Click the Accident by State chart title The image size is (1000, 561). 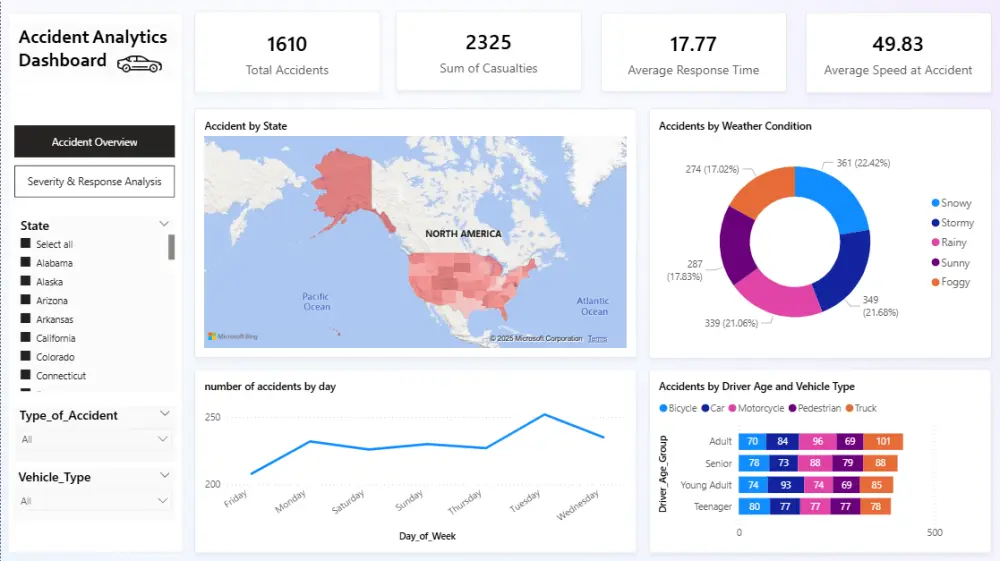point(246,126)
